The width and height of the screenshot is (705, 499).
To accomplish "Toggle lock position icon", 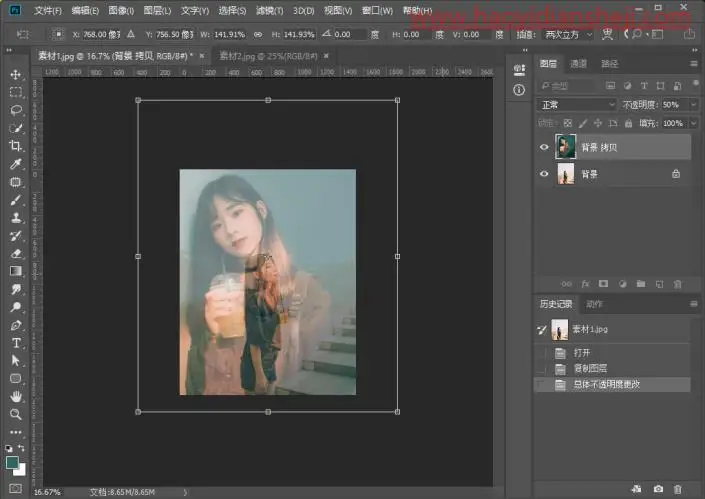I will tap(598, 123).
